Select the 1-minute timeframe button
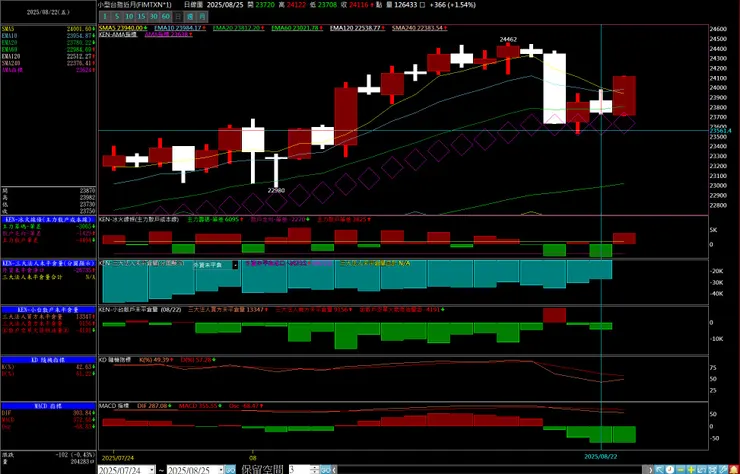The height and width of the screenshot is (474, 740). click(x=105, y=17)
